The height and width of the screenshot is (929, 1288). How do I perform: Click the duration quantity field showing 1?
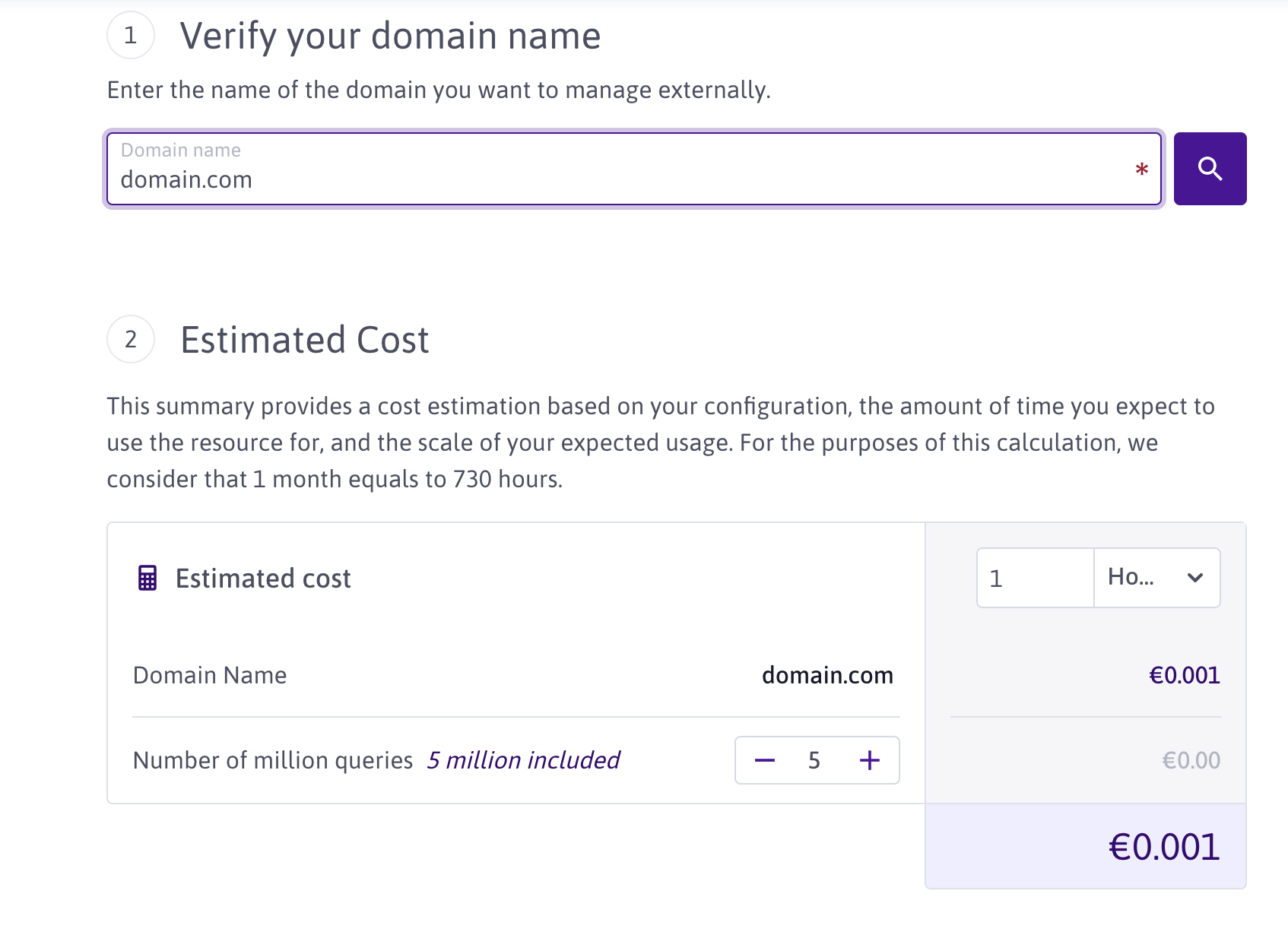[x=1034, y=578]
